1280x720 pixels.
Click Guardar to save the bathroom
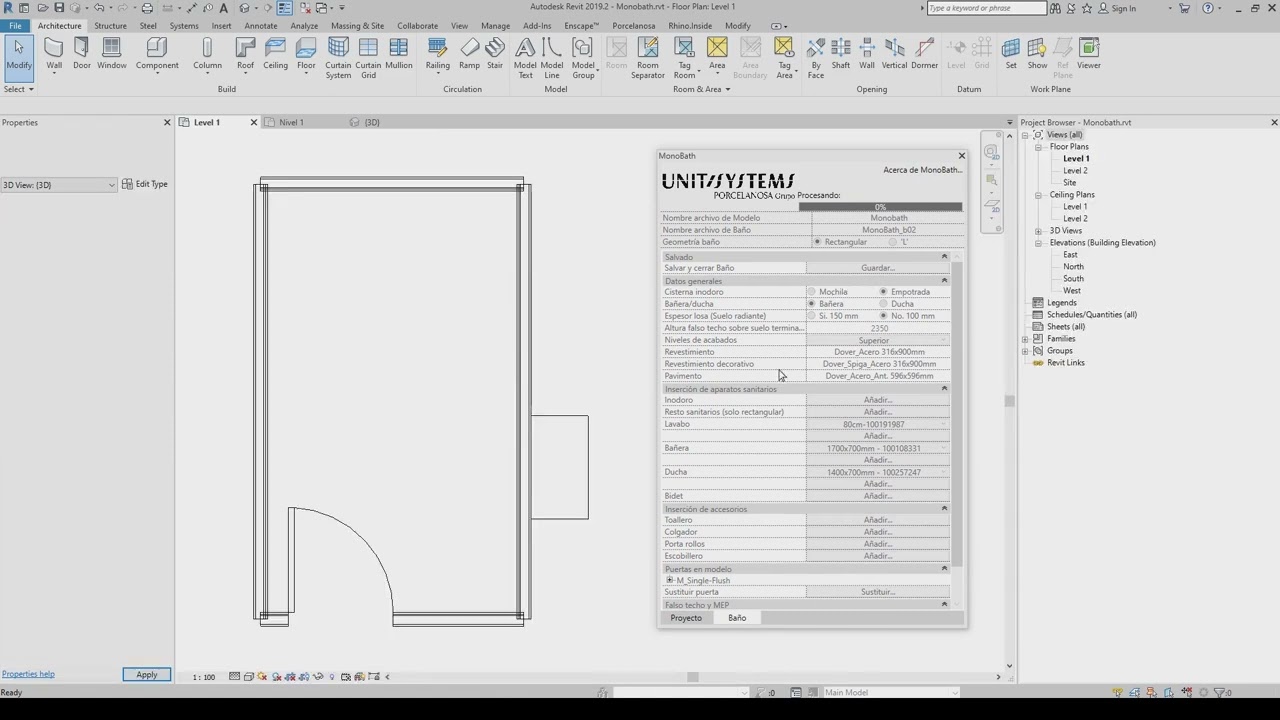878,268
